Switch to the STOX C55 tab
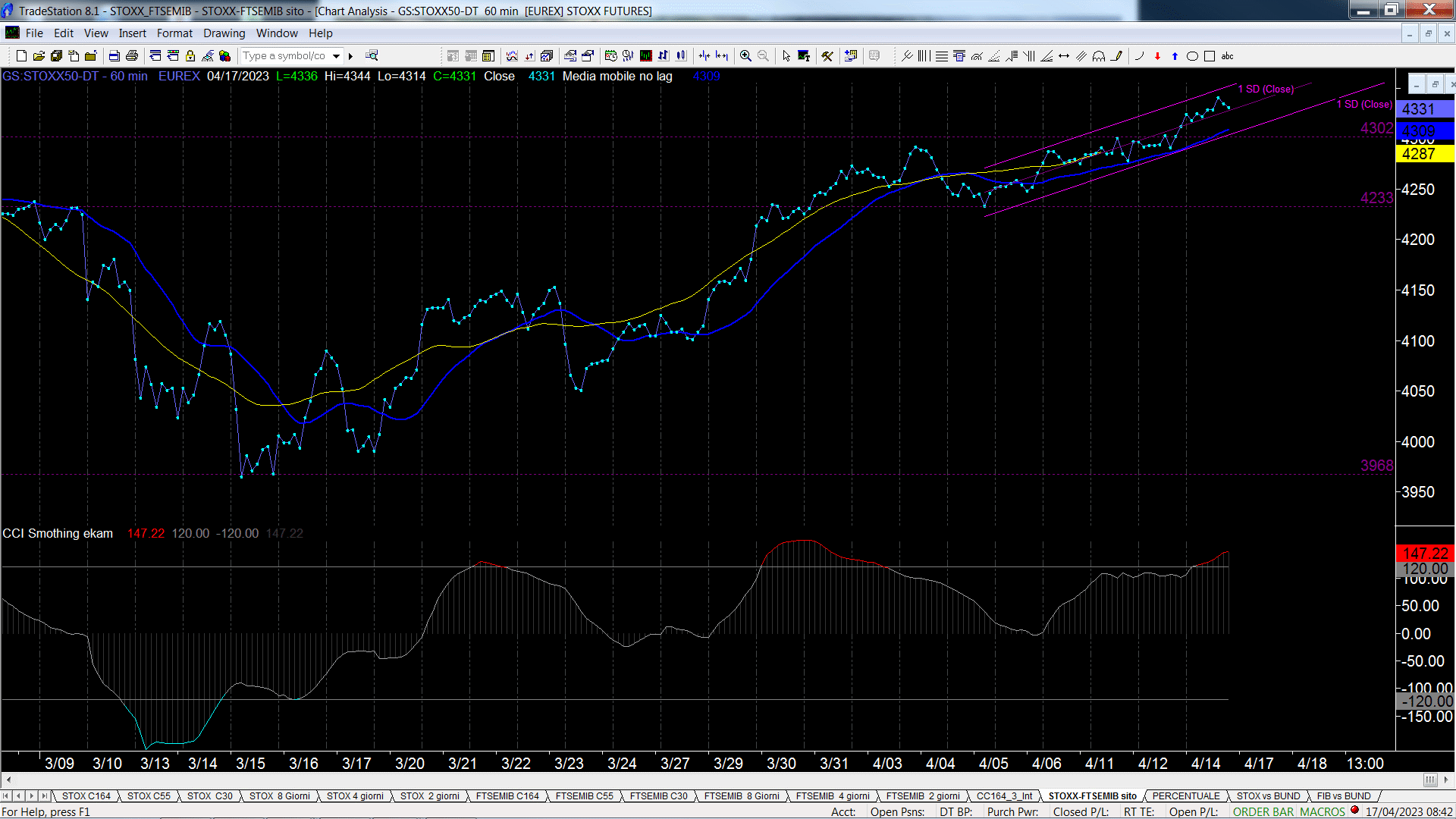Screen dimensions: 1456x819 pos(149,796)
